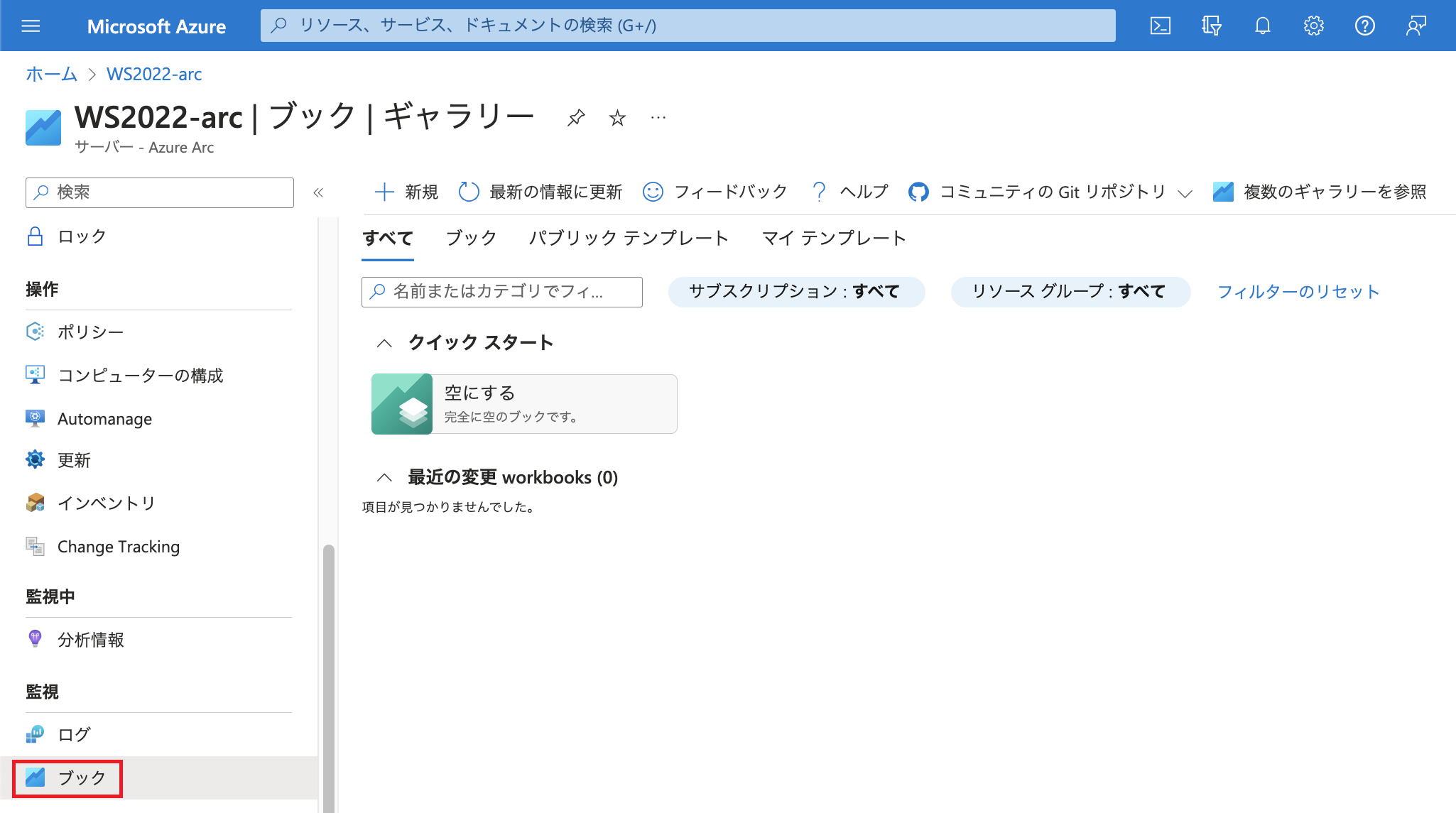Open the リソース グループ filter pill
1456x813 pixels.
point(1070,292)
